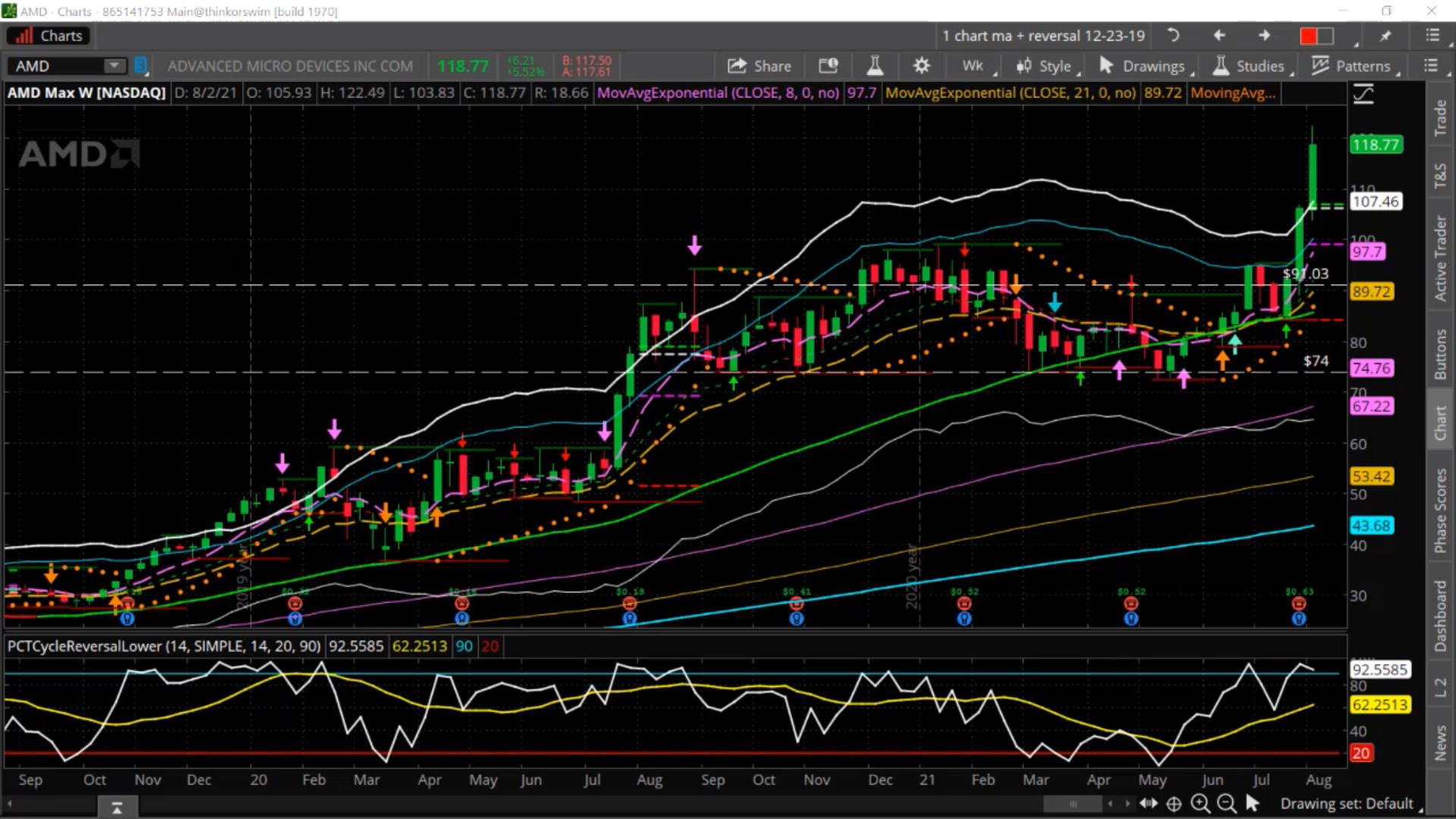This screenshot has height=819, width=1456.
Task: Open the Style menu
Action: coord(1046,66)
